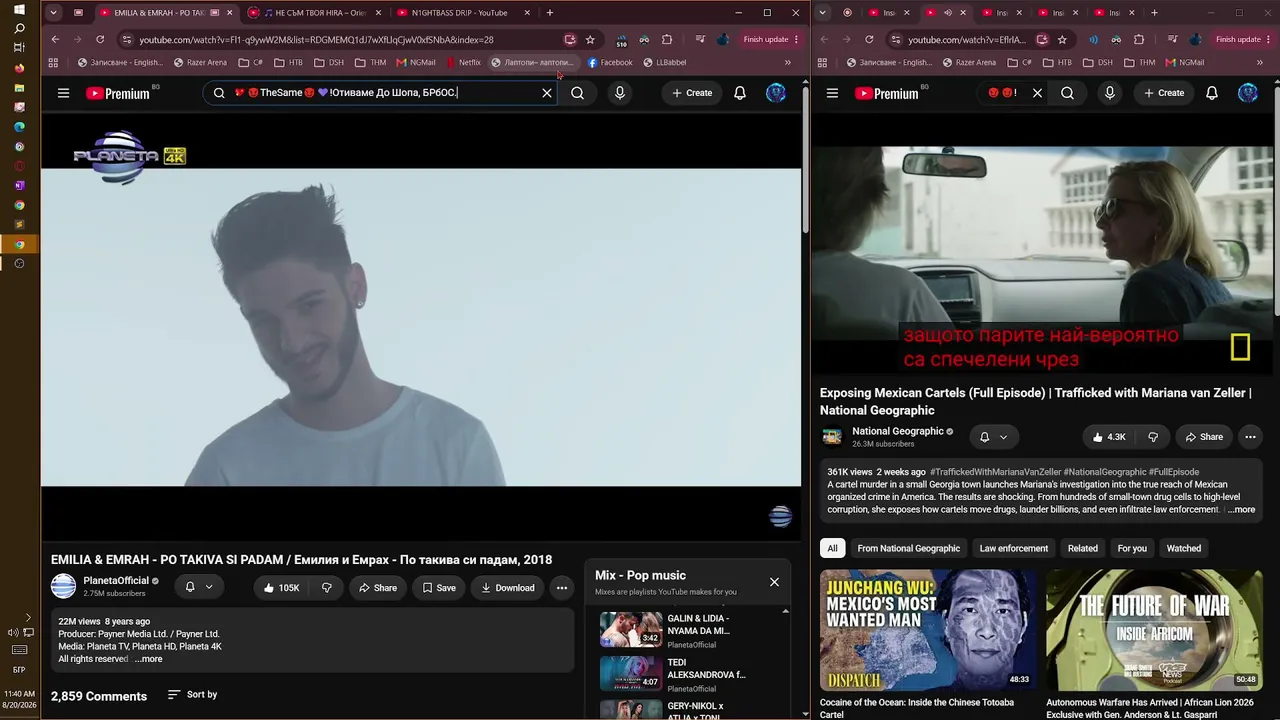Open PlanetaOfficial channel avatar
The width and height of the screenshot is (1280, 720).
point(63,587)
